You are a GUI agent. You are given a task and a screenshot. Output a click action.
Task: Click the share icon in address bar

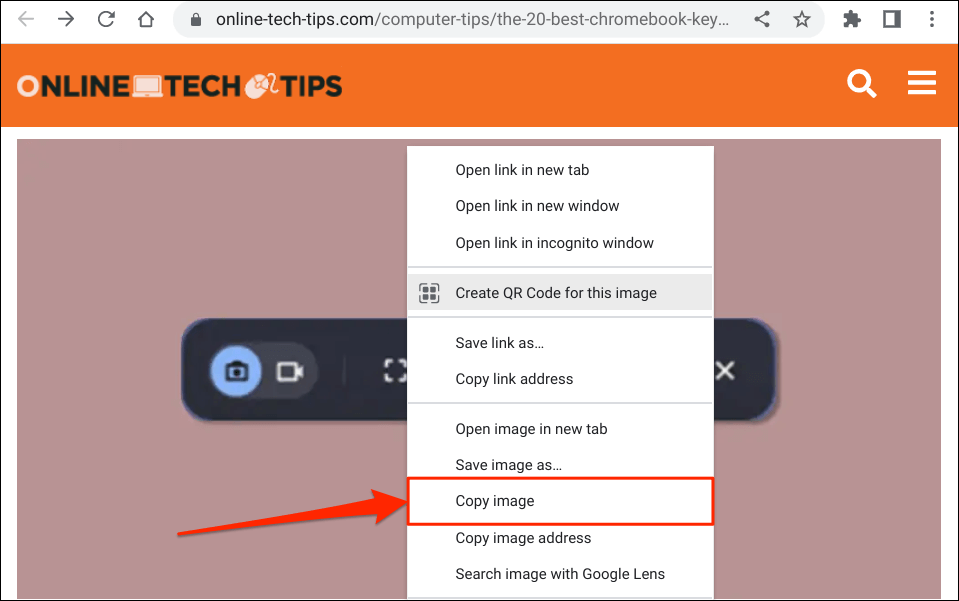pyautogui.click(x=761, y=20)
